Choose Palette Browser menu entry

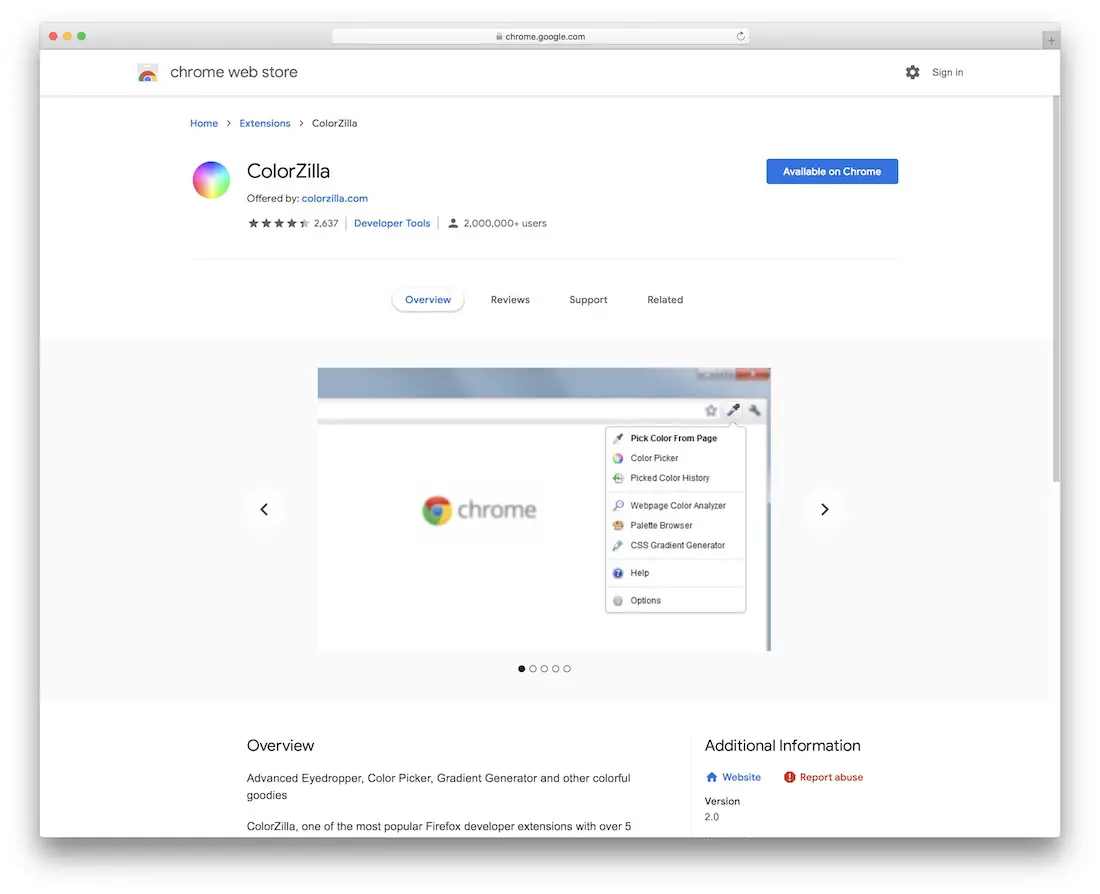click(675, 526)
